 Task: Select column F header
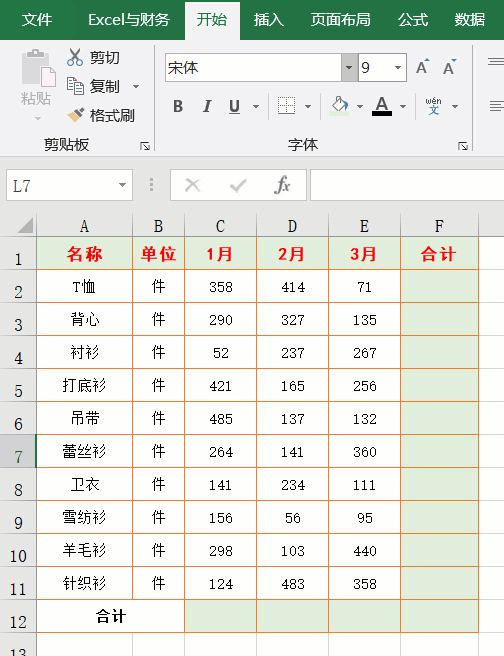pyautogui.click(x=439, y=226)
